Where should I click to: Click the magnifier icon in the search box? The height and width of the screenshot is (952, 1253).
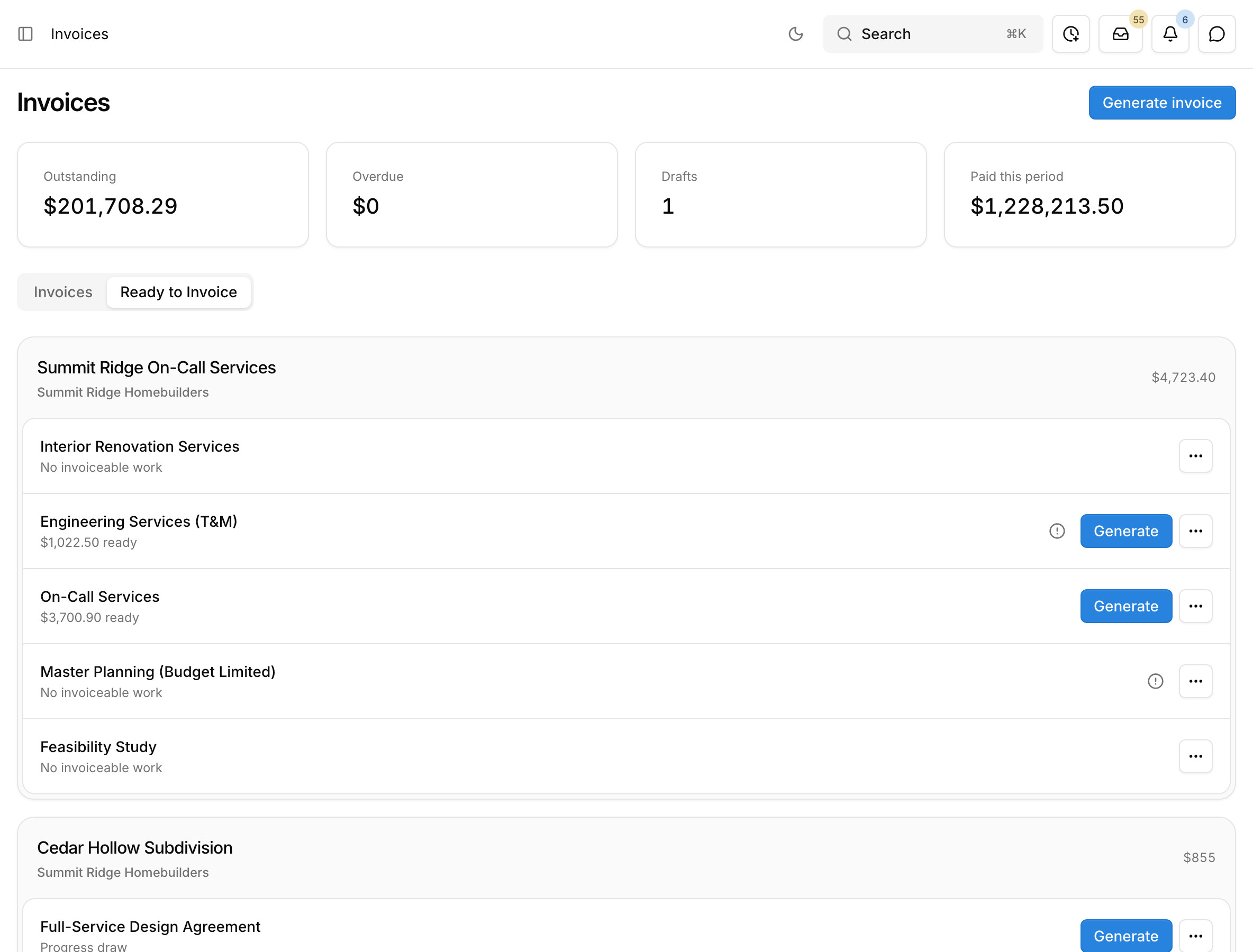click(844, 34)
